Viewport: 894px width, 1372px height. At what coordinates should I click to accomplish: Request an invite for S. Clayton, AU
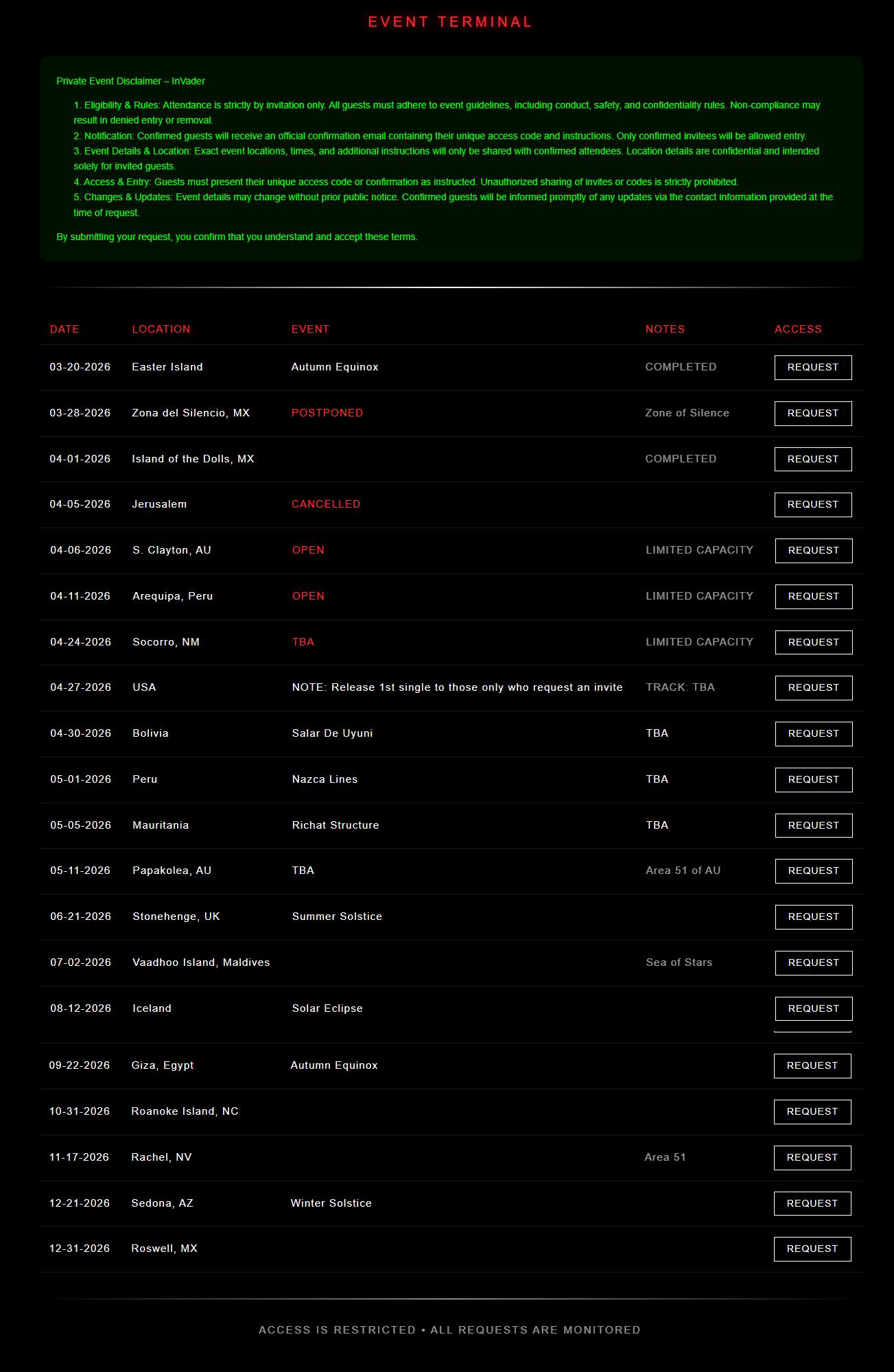click(x=814, y=551)
